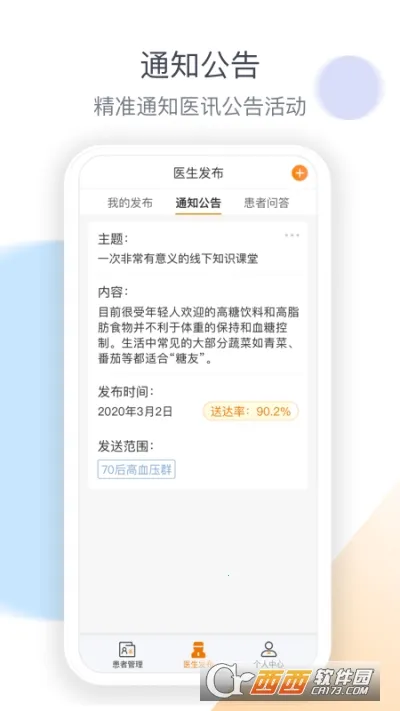Tap the announcement content paragraph
Viewport: 400px width, 711px height.
tap(198, 336)
